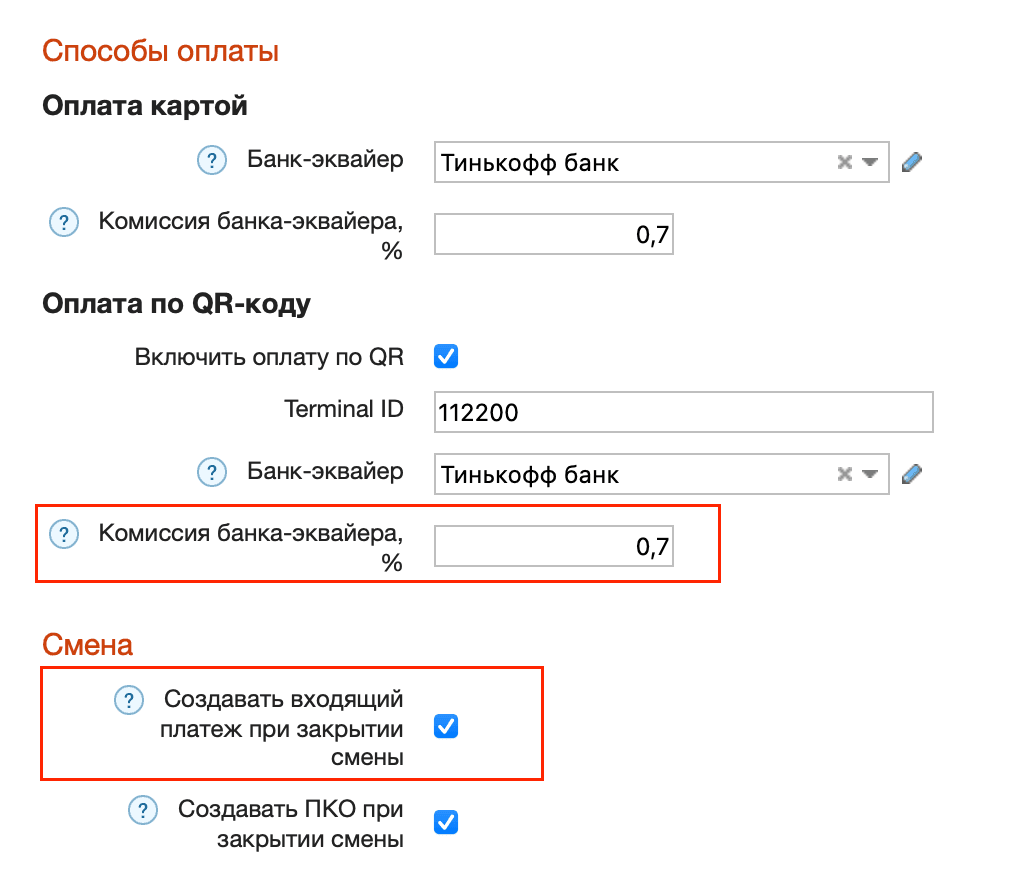Open help for Создавать входящий платеж setting
This screenshot has height=886, width=1024.
click(x=130, y=701)
